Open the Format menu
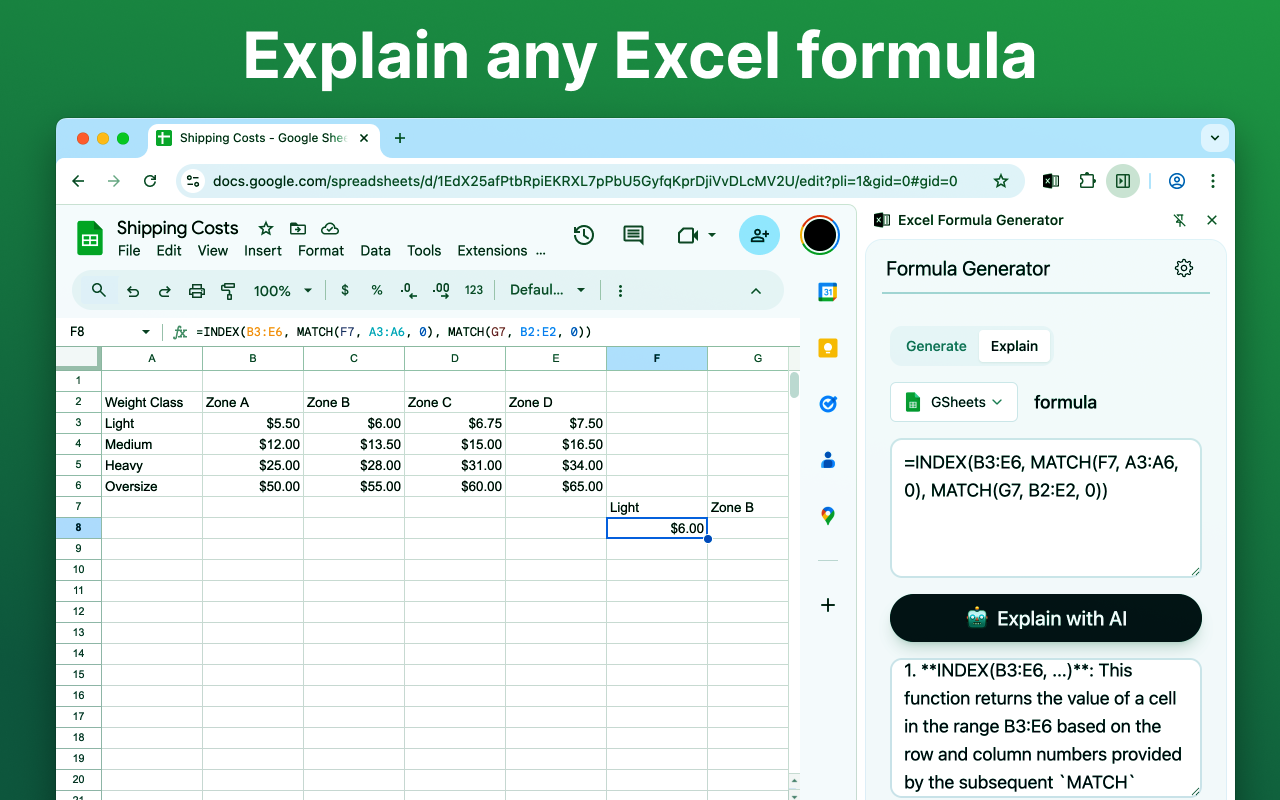 (321, 251)
